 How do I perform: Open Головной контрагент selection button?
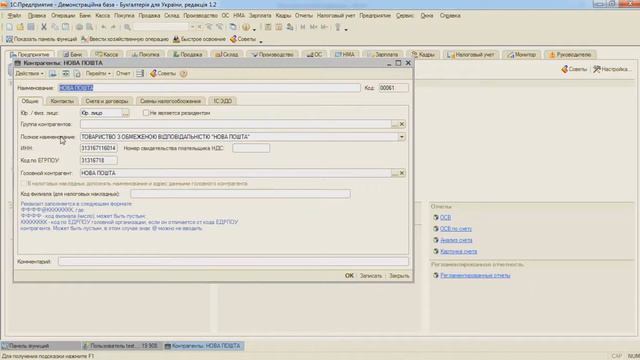point(394,173)
